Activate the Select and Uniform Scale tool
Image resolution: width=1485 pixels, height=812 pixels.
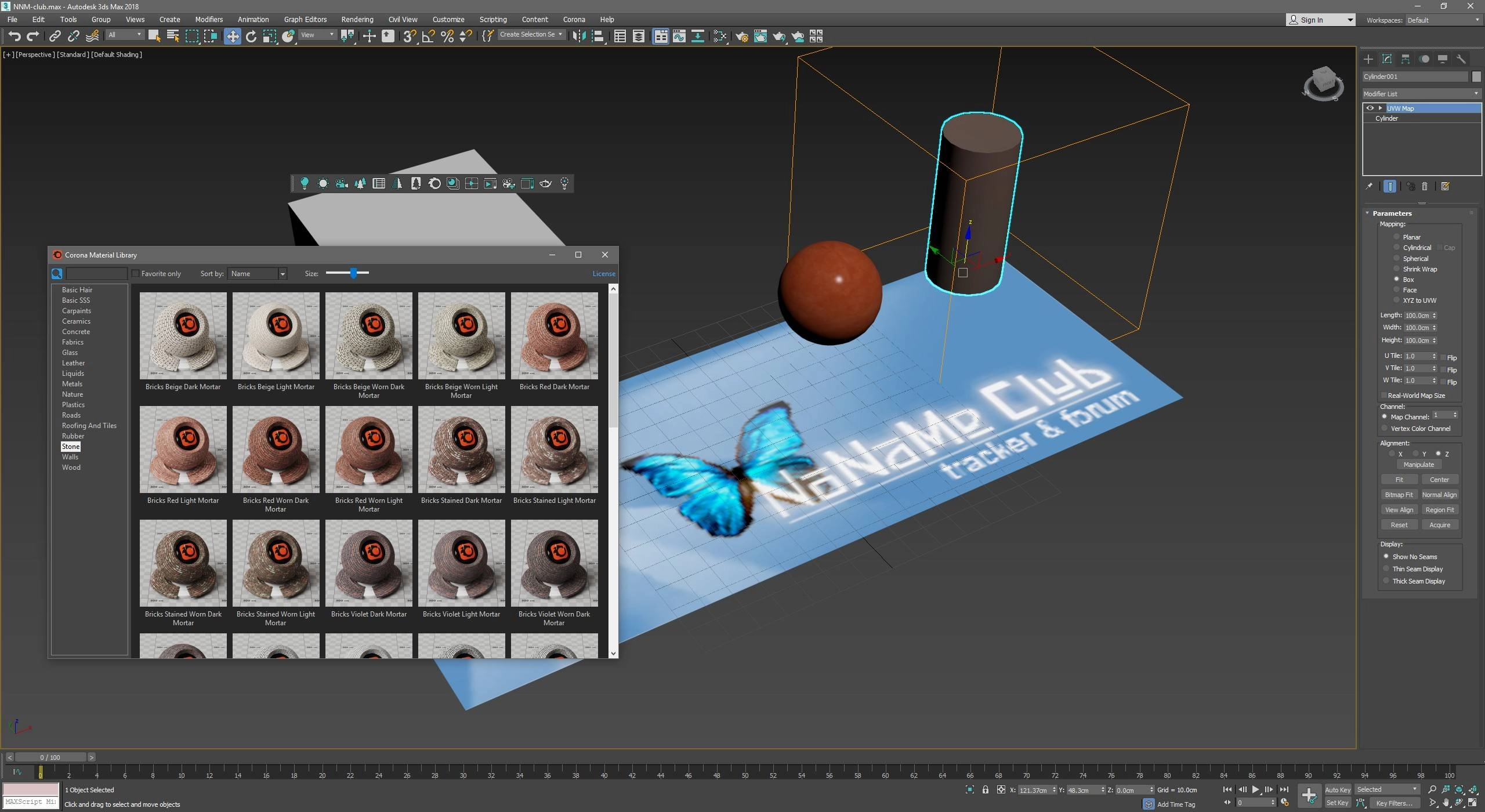click(x=270, y=36)
